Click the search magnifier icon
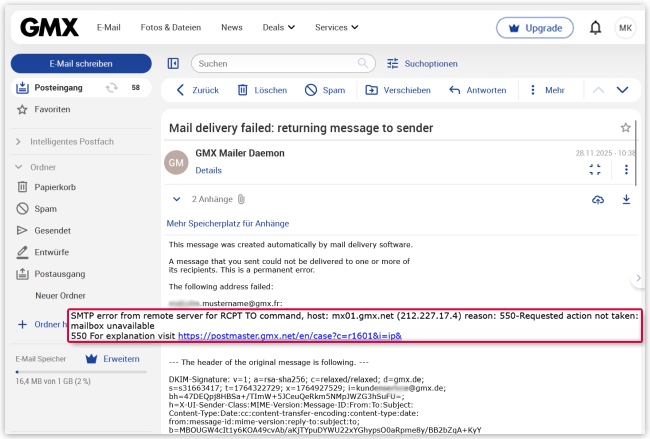 point(363,63)
